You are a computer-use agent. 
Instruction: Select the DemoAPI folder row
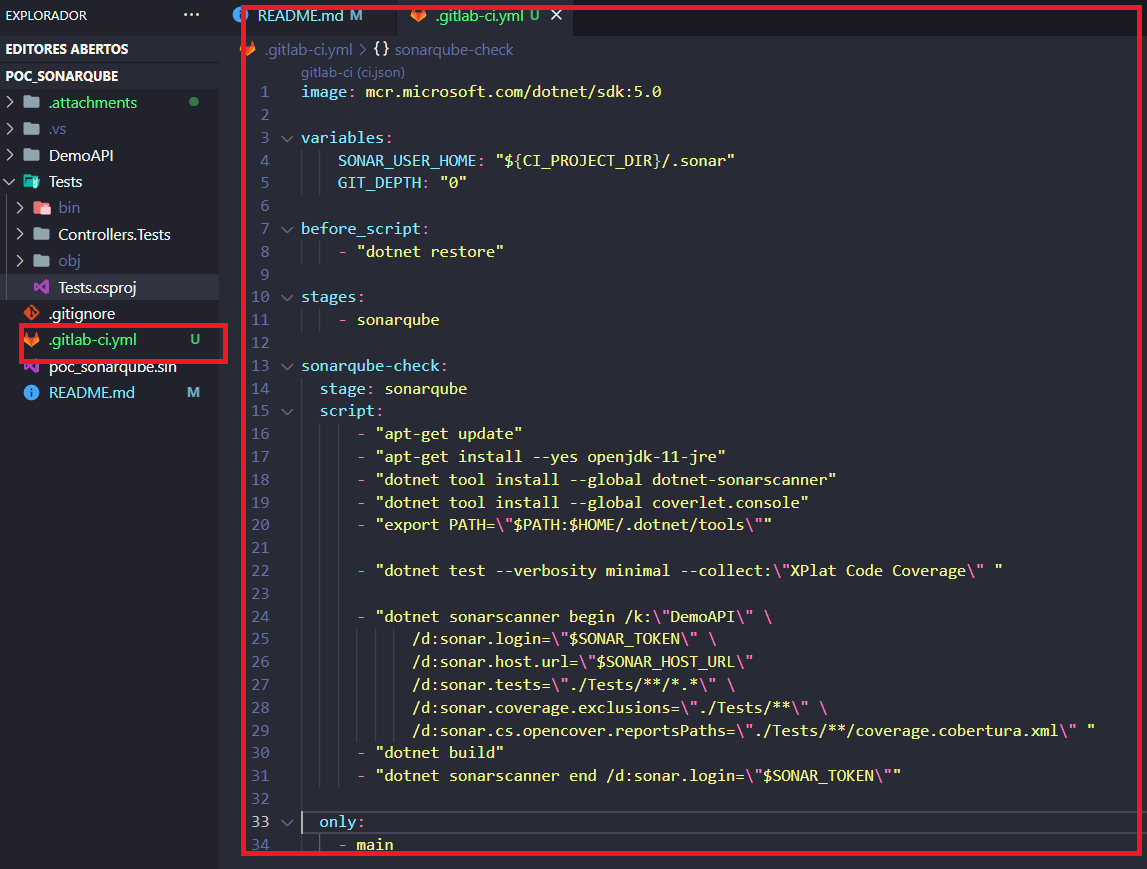pos(110,155)
